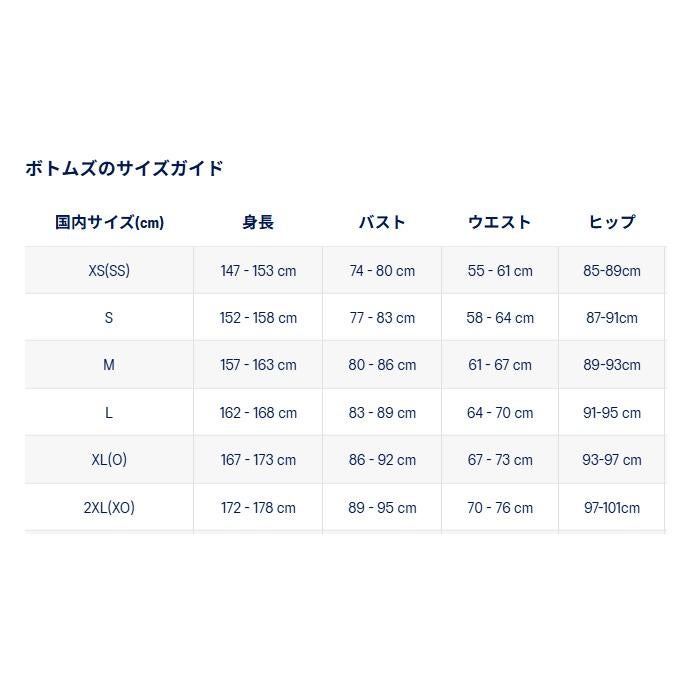Click the ボトムズのサイズガイド heading
The height and width of the screenshot is (680, 680).
[124, 168]
